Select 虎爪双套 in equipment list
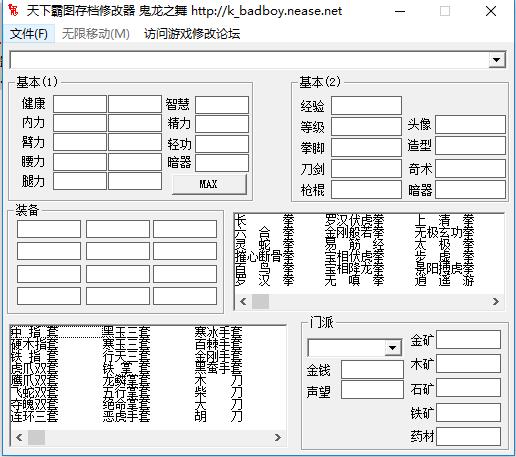The image size is (516, 457). pos(34,368)
